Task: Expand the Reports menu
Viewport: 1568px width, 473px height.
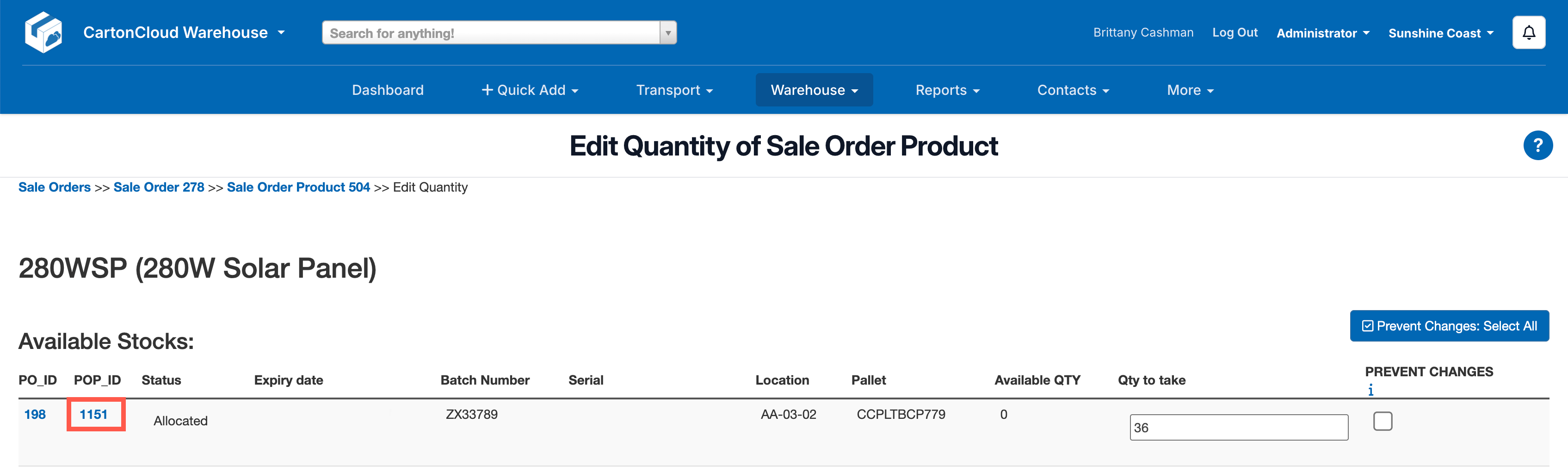Action: [947, 90]
